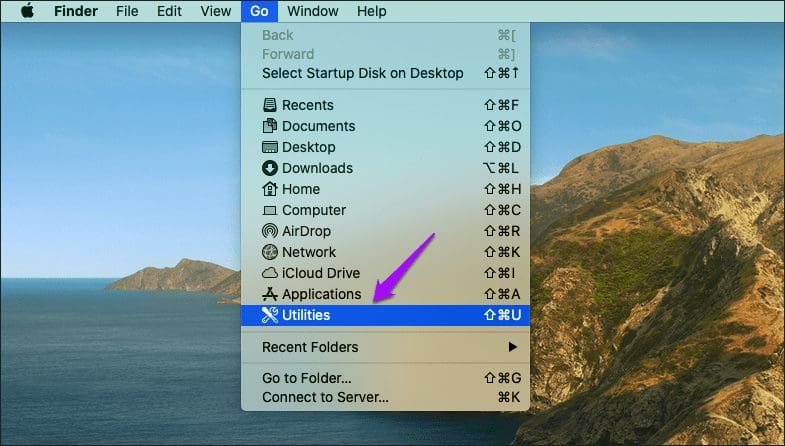This screenshot has width=785, height=446.
Task: Click the Downloads text label
Action: click(x=317, y=168)
